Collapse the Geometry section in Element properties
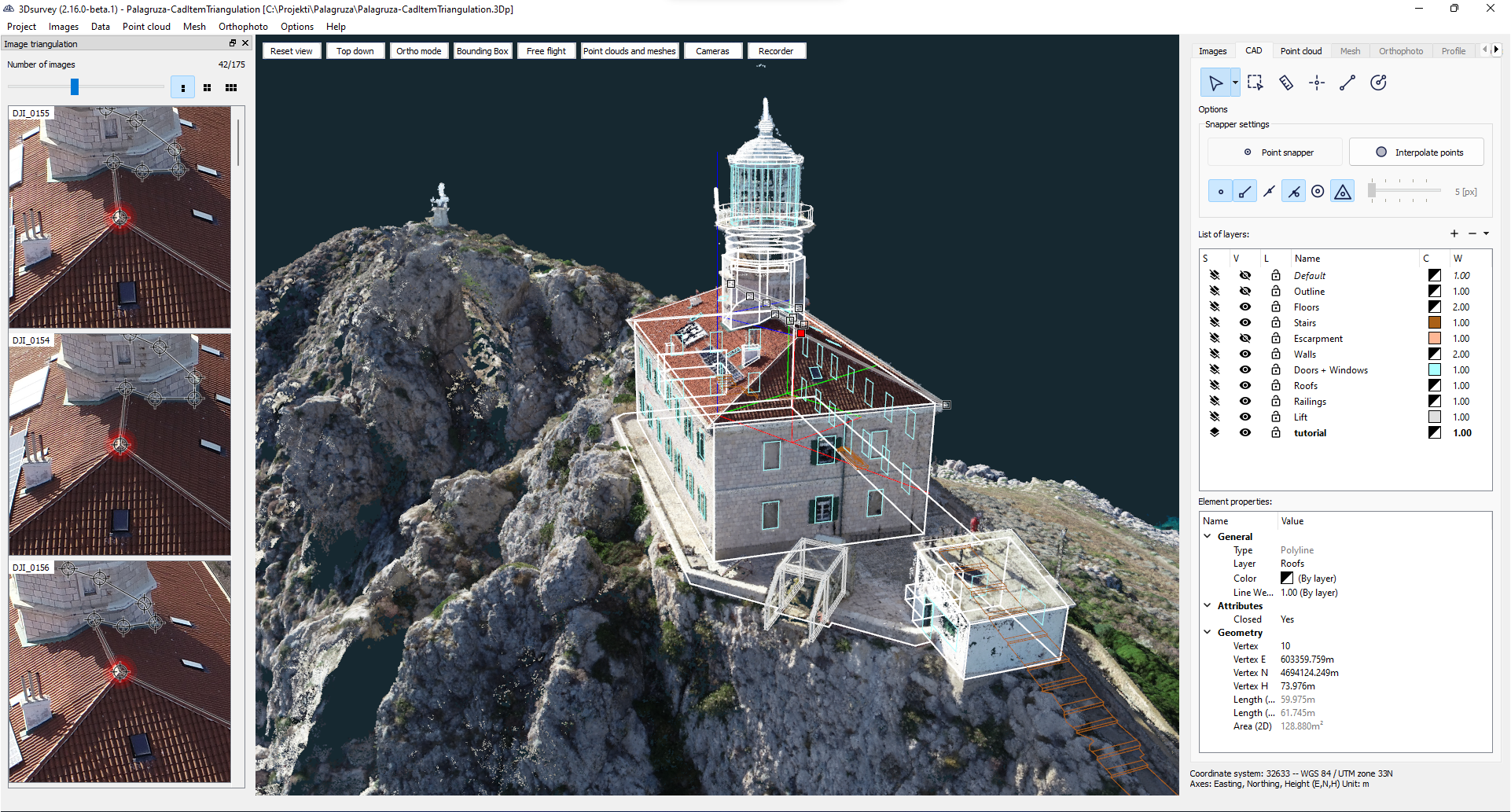 pyautogui.click(x=1208, y=632)
